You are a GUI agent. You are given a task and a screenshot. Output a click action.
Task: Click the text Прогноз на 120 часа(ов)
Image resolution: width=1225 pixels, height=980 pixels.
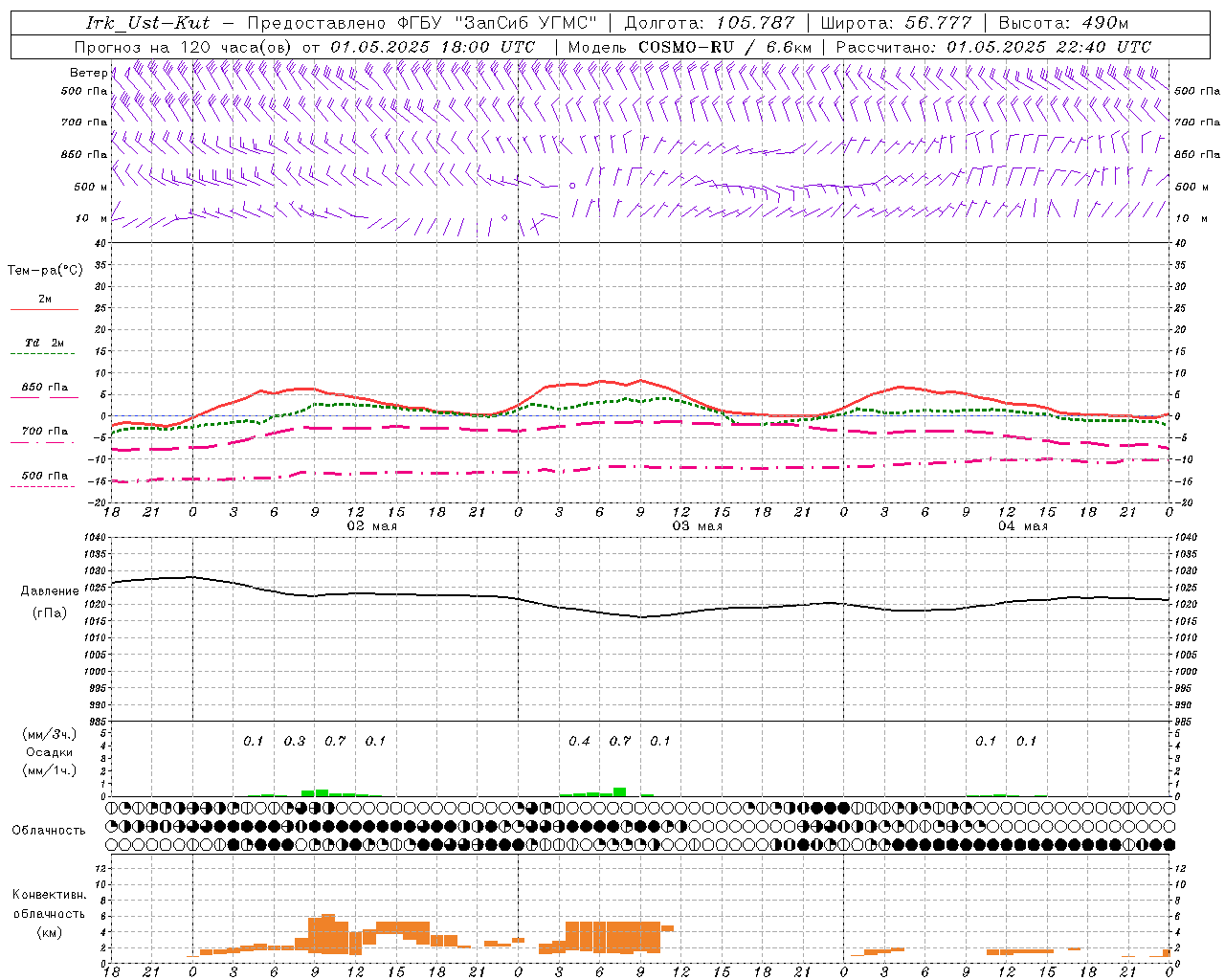point(184,47)
